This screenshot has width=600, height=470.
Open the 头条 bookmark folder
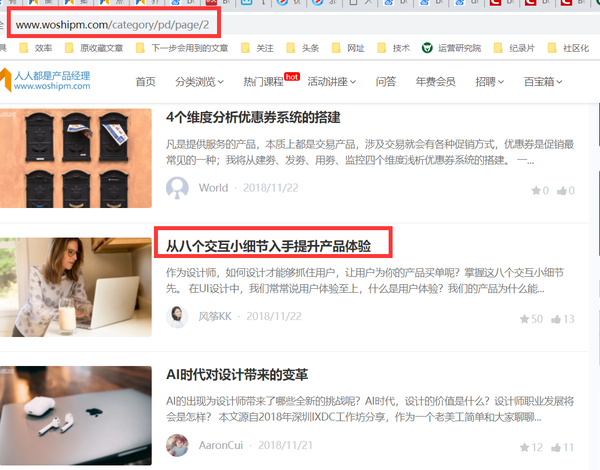(303, 48)
